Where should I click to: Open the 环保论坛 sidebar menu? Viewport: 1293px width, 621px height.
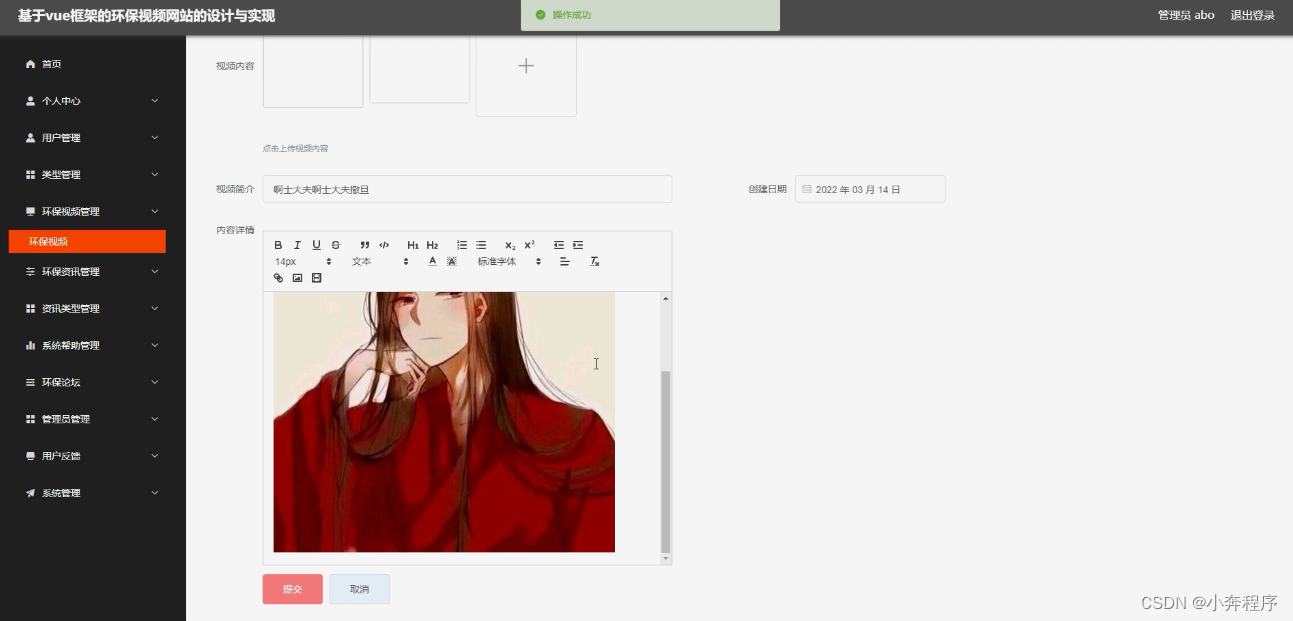pos(93,382)
